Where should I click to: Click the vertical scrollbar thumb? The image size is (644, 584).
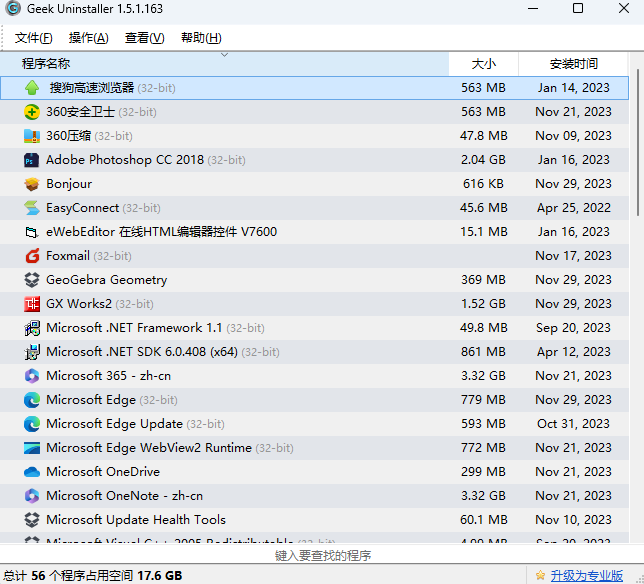click(638, 143)
